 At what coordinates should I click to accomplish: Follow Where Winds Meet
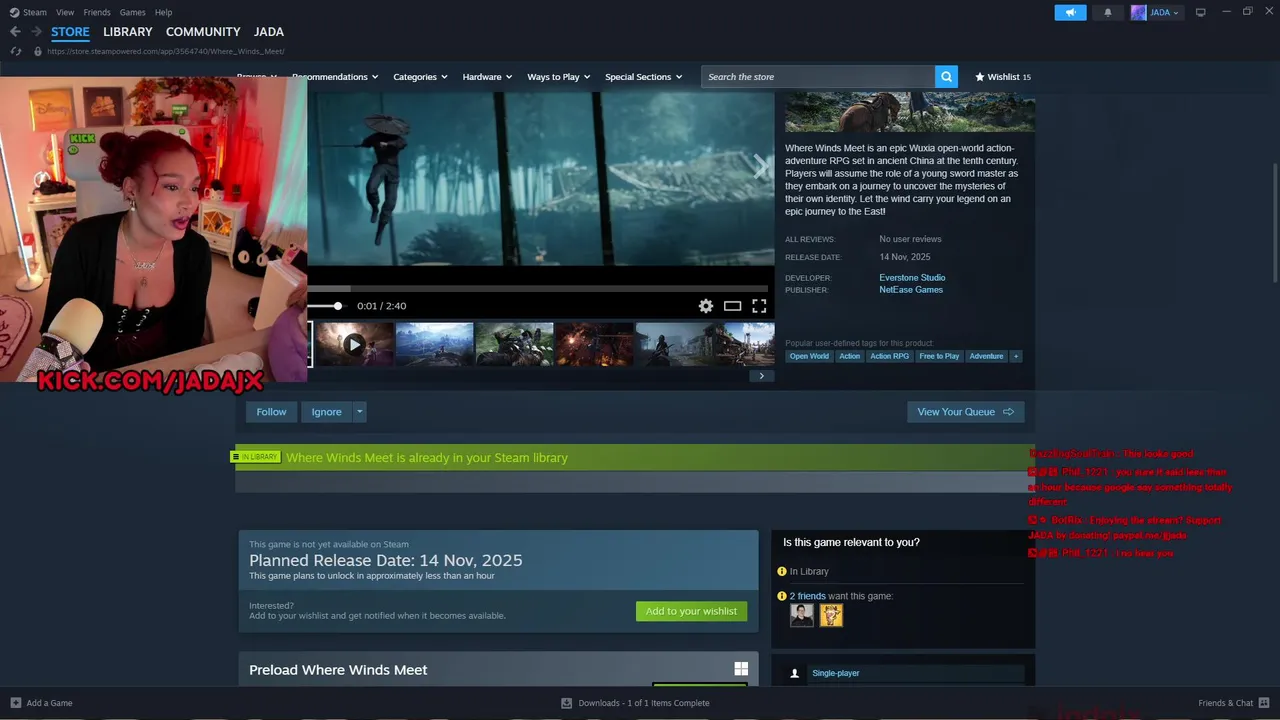(271, 412)
